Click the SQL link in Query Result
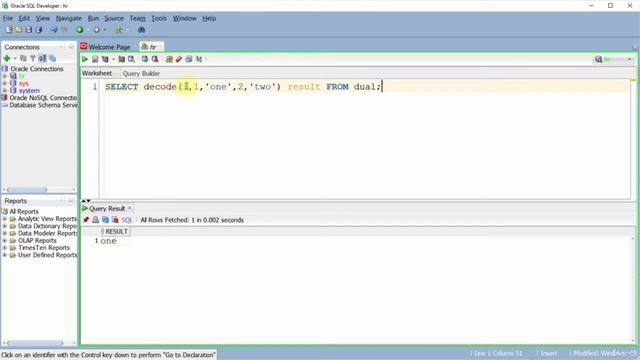640x360 pixels. point(127,220)
